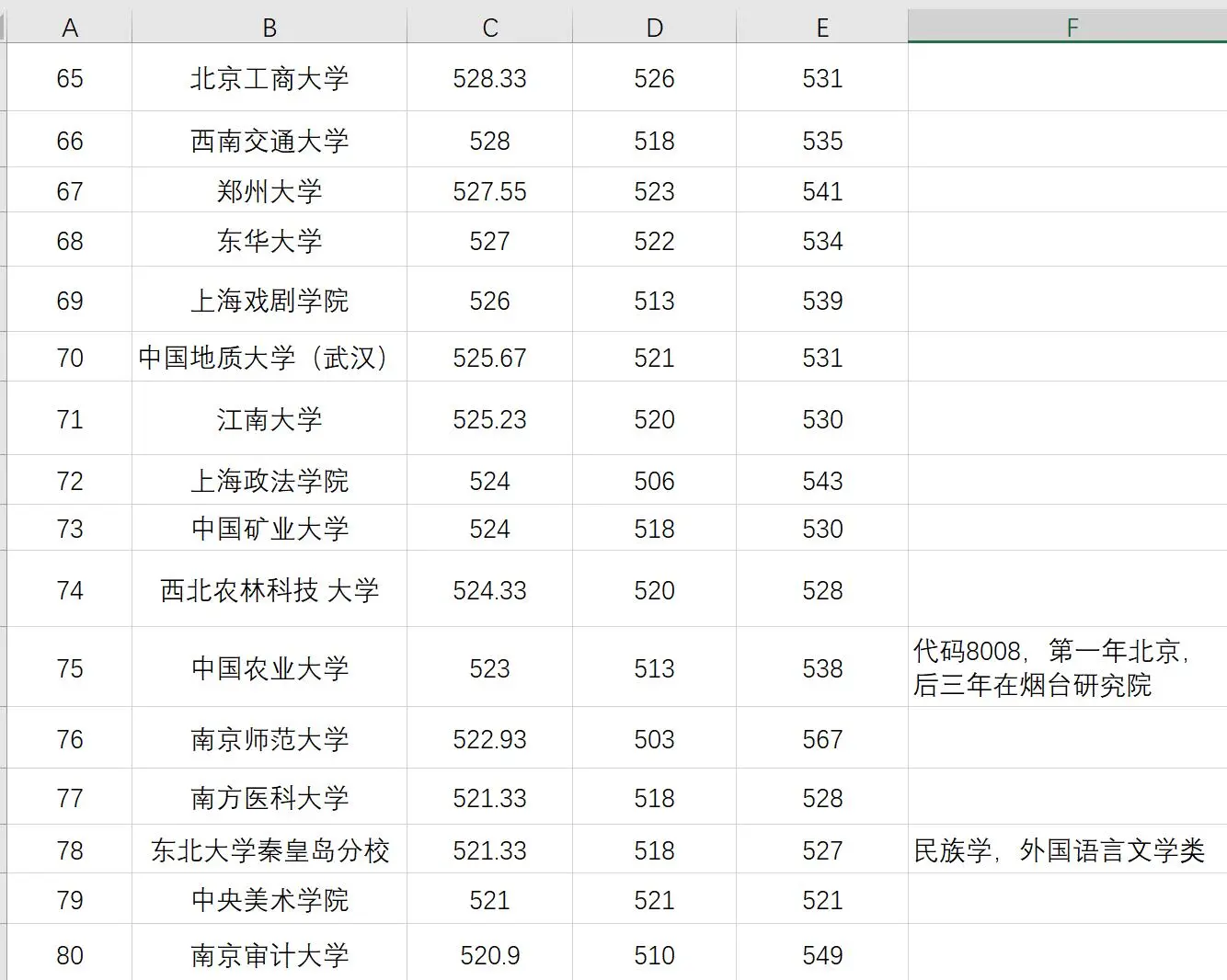1227x980 pixels.
Task: Select the cell containing 郑州大学
Action: (268, 190)
